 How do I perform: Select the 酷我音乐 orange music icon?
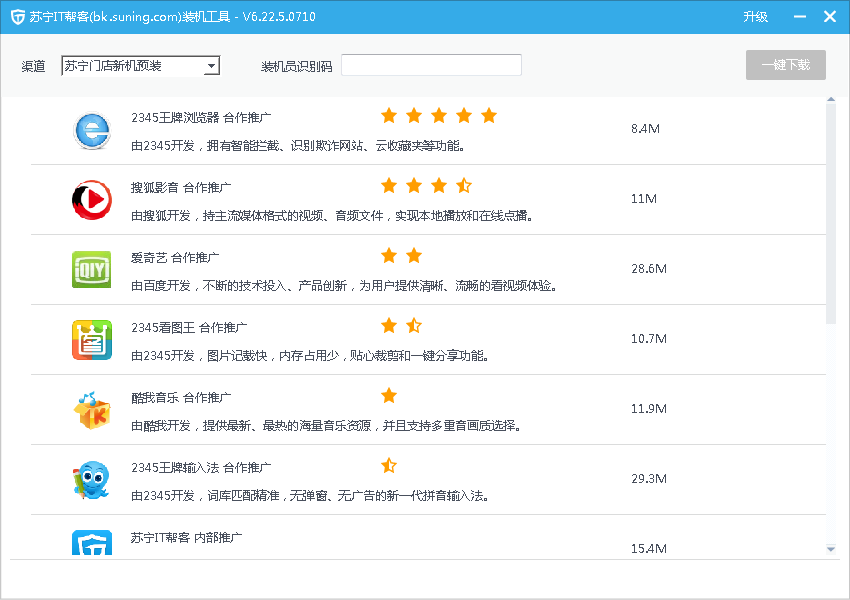[x=92, y=410]
